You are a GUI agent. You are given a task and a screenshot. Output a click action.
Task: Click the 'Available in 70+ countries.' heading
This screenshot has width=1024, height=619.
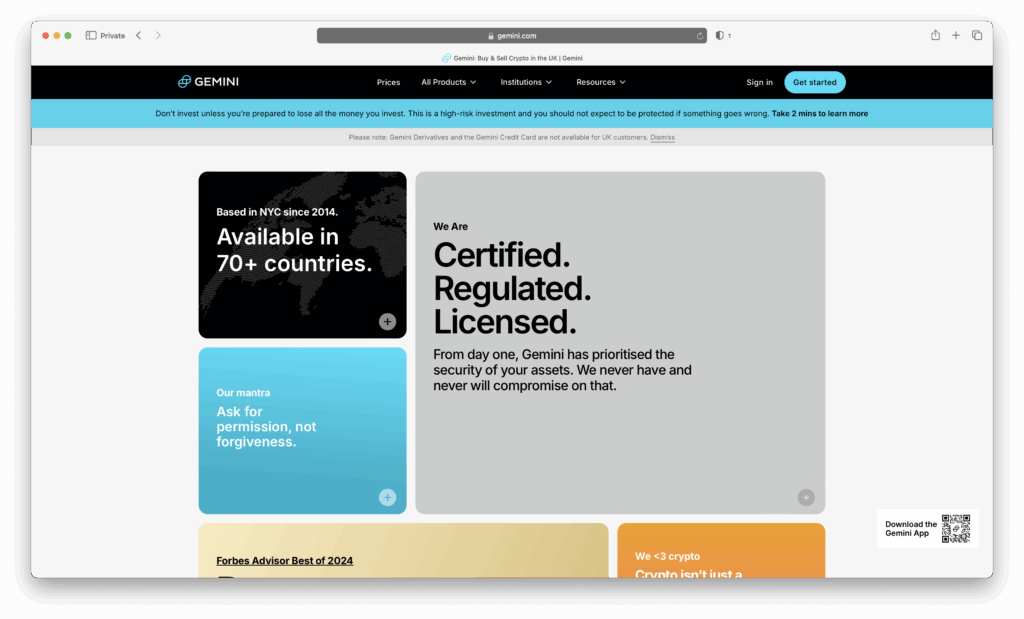click(x=294, y=249)
